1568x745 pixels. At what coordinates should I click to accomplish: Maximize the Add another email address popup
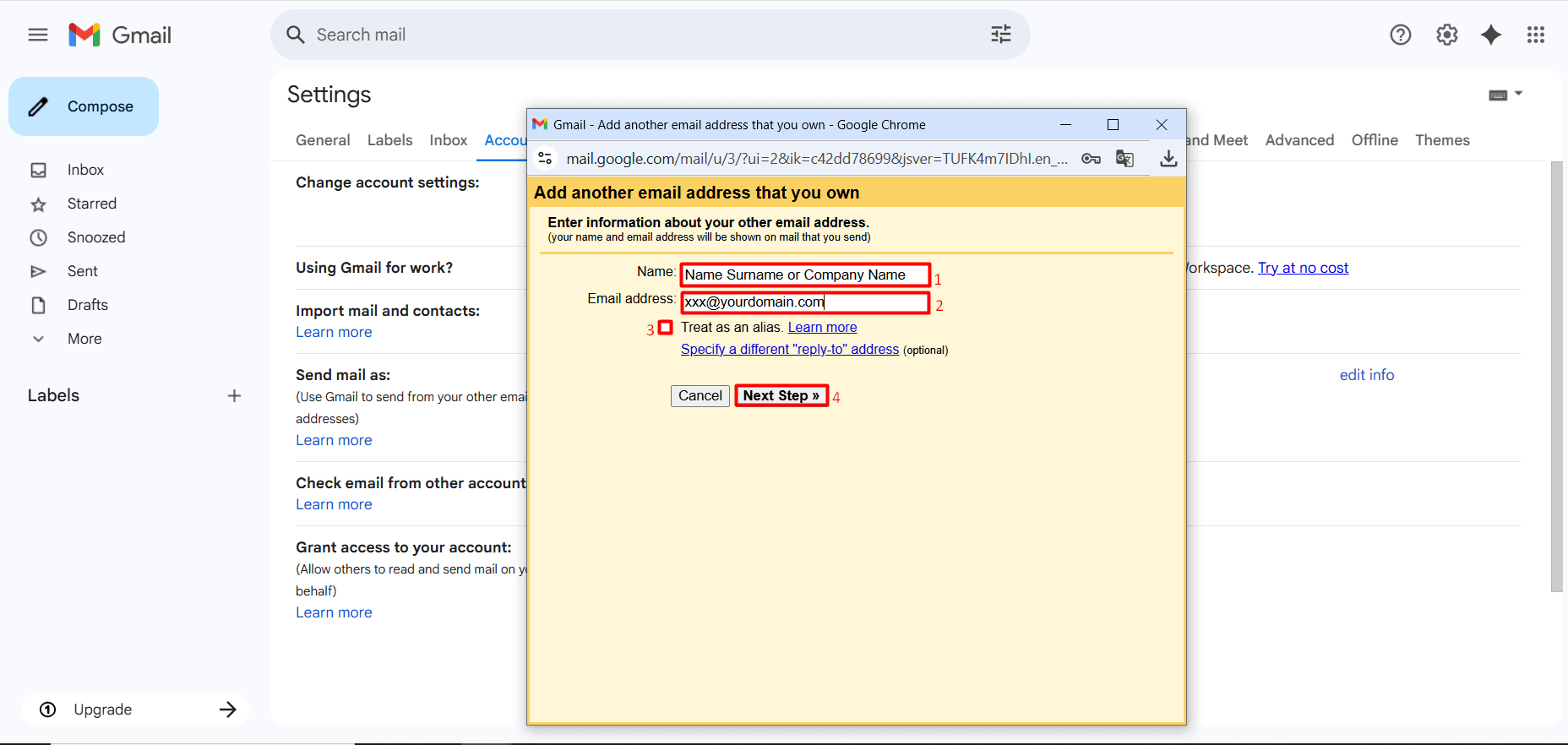pyautogui.click(x=1113, y=124)
